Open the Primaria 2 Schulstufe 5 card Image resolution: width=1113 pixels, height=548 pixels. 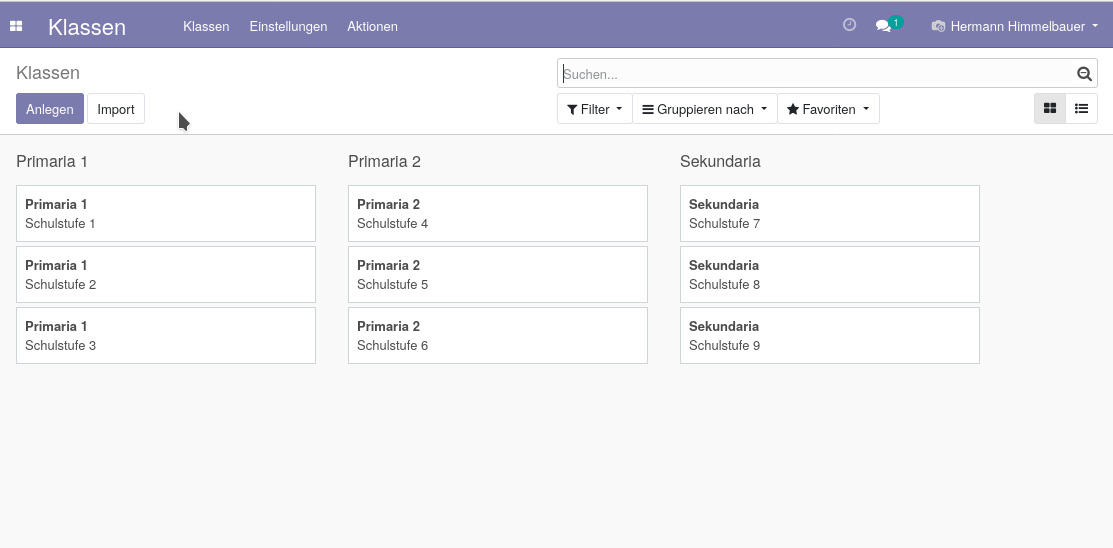point(498,275)
